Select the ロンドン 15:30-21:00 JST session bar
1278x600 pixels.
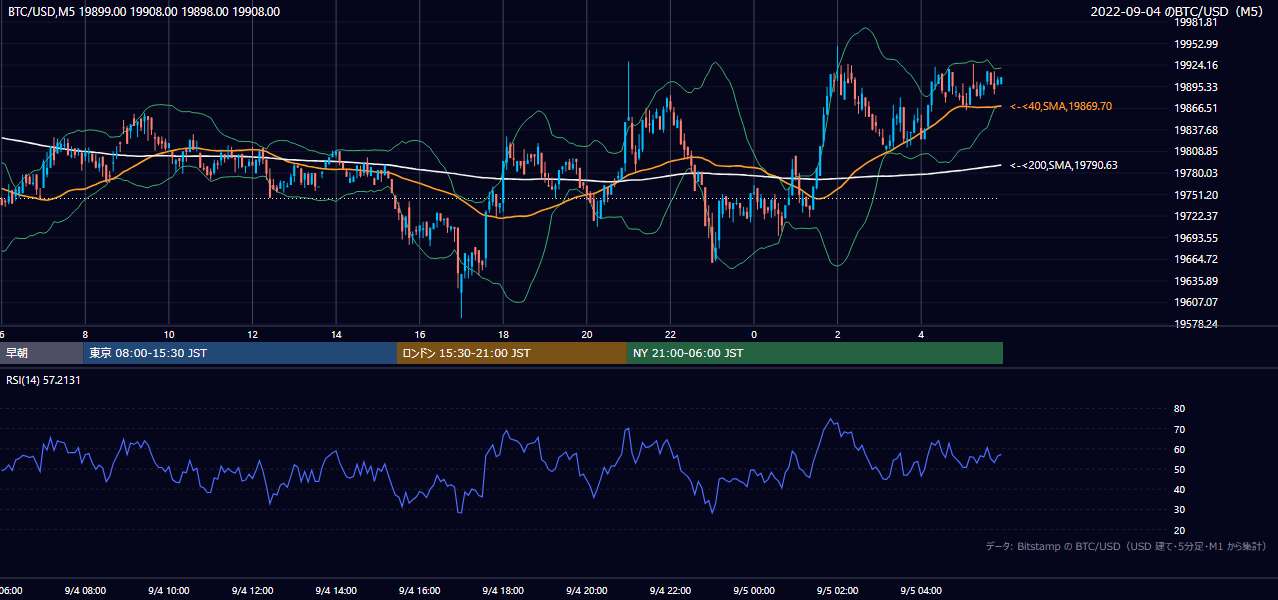[512, 353]
